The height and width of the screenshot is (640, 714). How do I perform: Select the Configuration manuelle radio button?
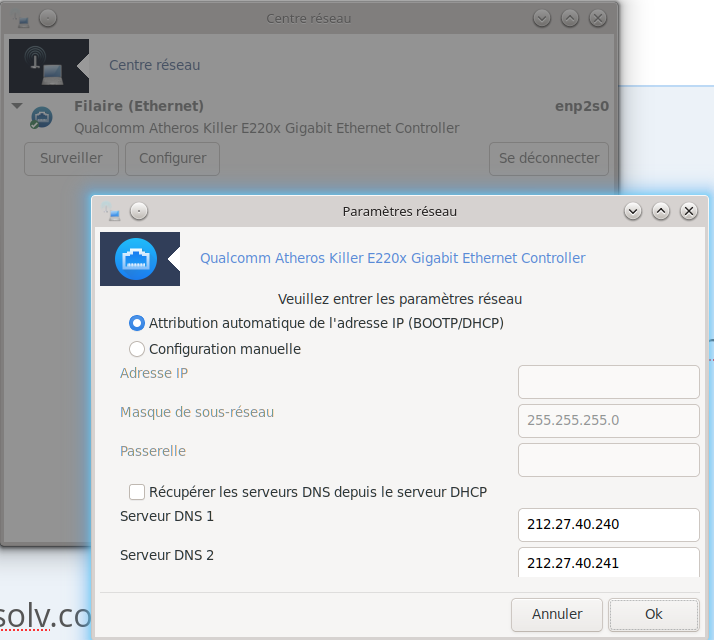click(137, 349)
